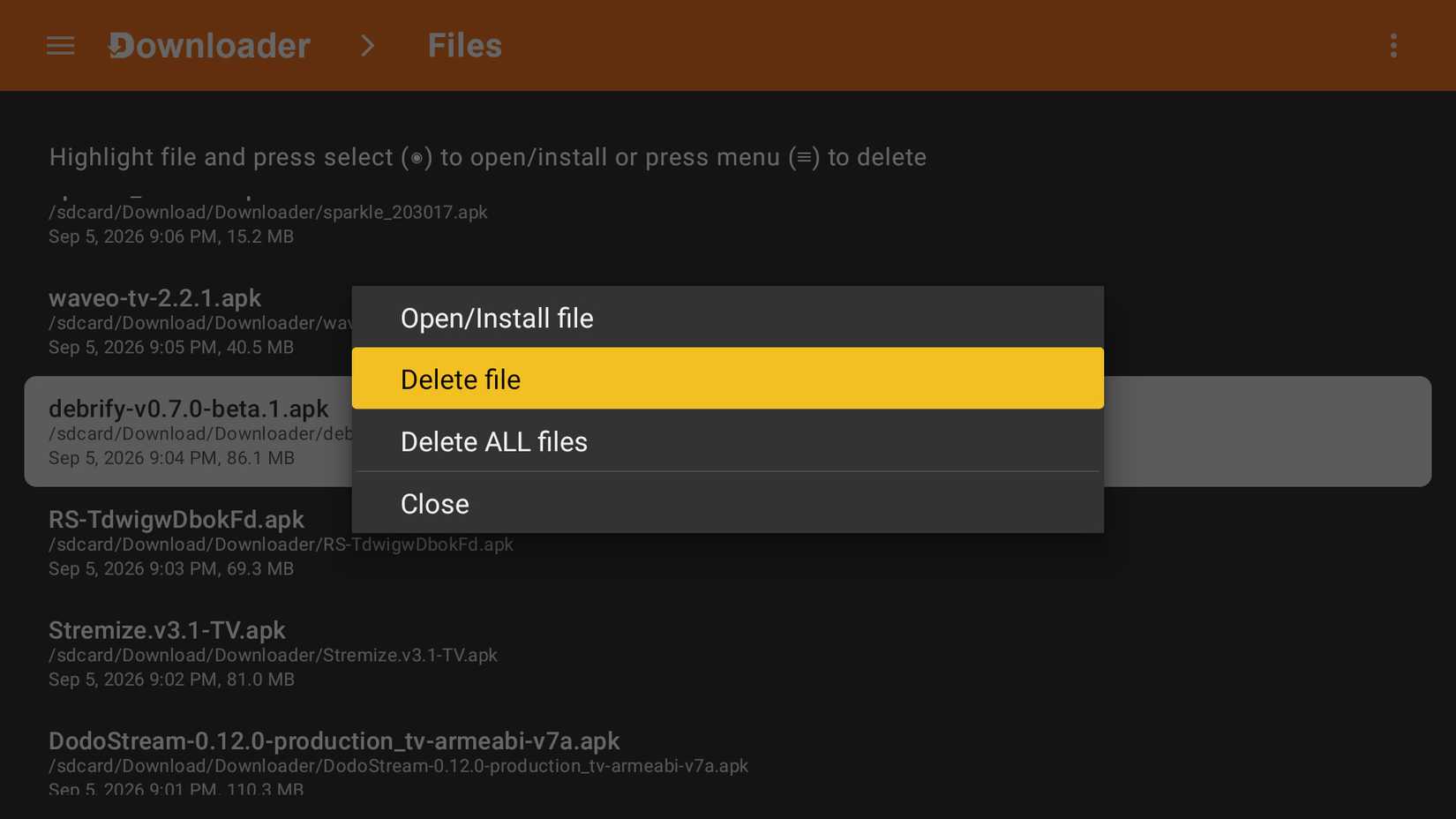Click the highlight file instruction text
Viewport: 1456px width, 819px height.
[488, 157]
